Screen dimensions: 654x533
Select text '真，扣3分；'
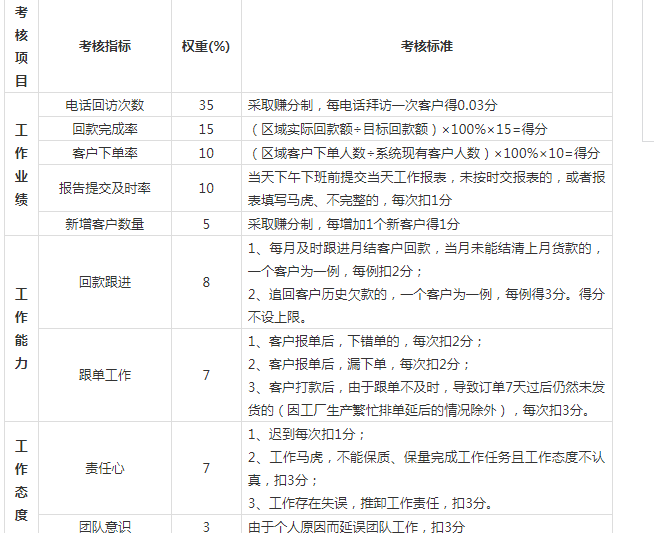tap(283, 480)
